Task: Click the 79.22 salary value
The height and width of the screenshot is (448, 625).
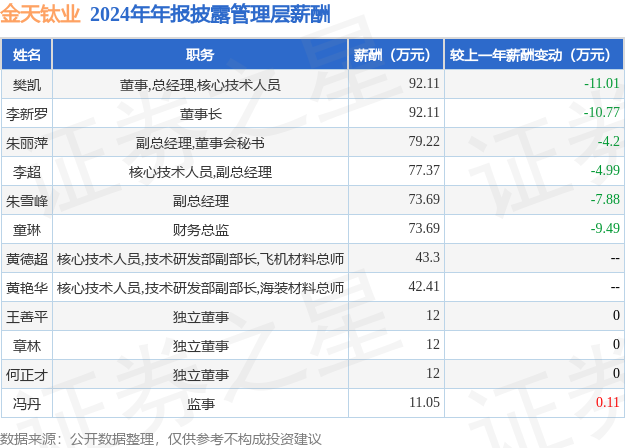Action: coord(424,141)
